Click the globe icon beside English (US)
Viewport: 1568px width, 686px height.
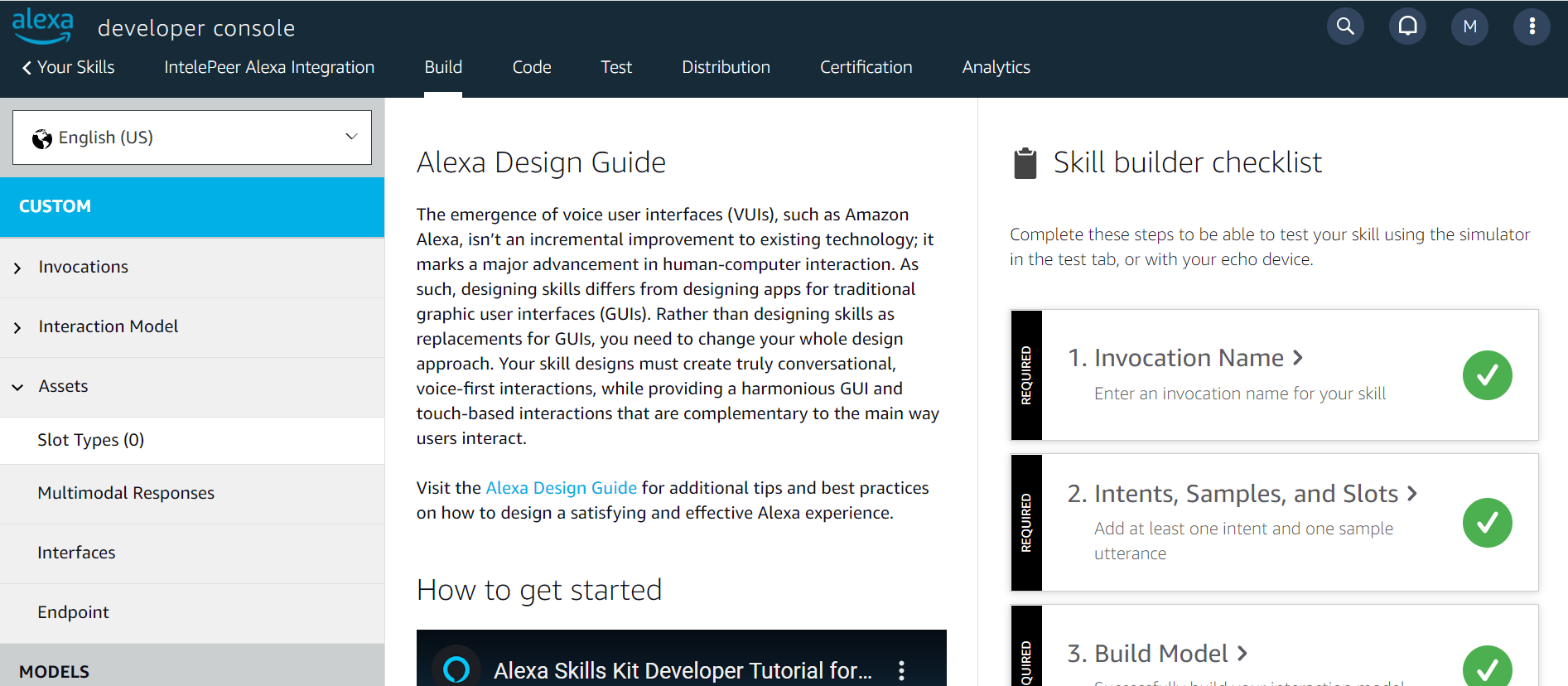point(42,139)
